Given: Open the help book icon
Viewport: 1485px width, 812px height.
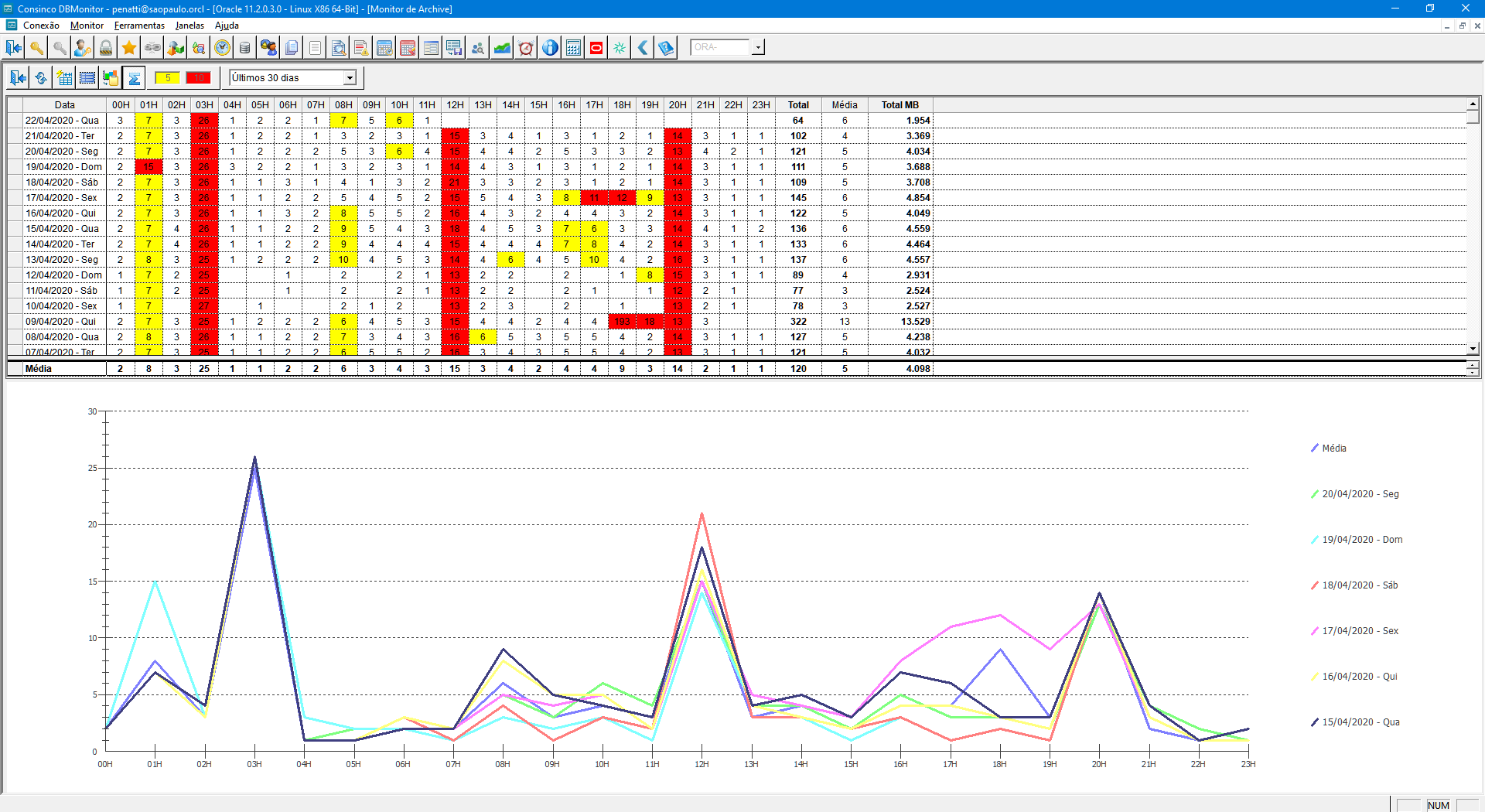Looking at the screenshot, I should (x=666, y=48).
